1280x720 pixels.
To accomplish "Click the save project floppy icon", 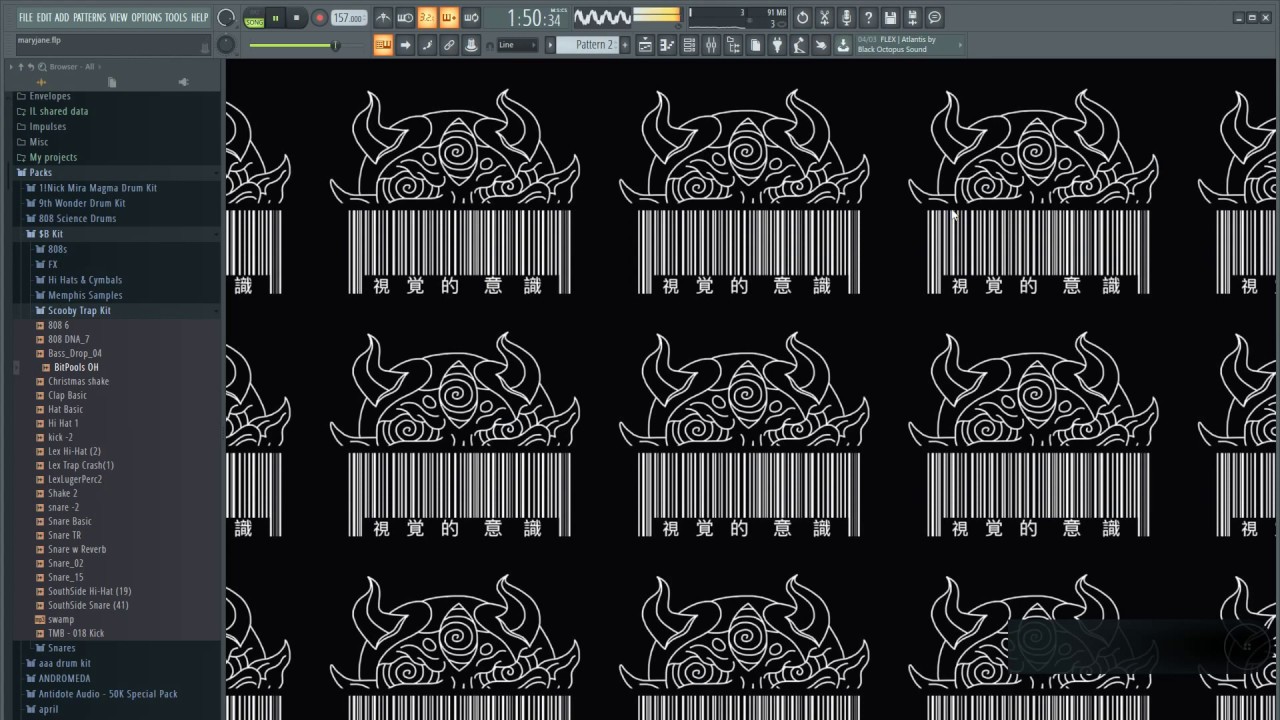I will point(890,18).
